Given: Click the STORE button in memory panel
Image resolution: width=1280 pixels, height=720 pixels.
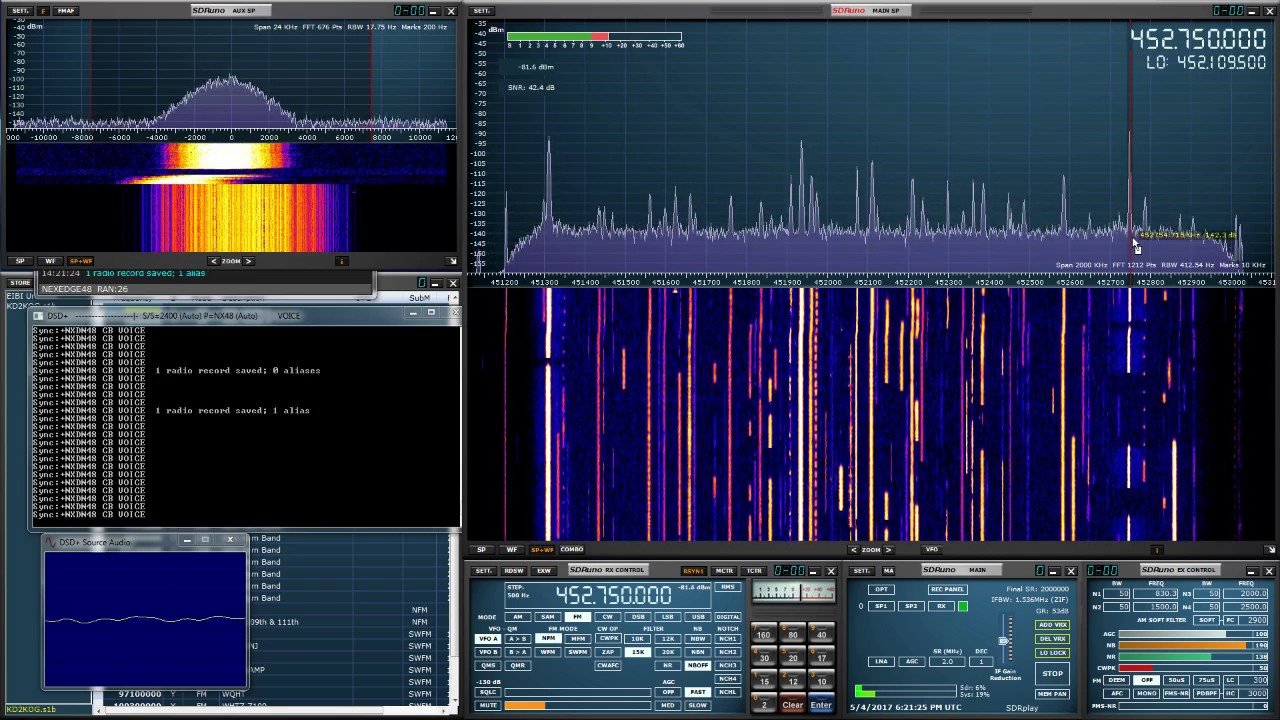Looking at the screenshot, I should point(20,283).
